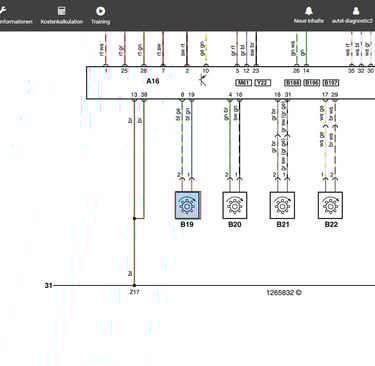Select the B22 sensor symbol
Image resolution: width=375 pixels, height=366 pixels.
pos(330,205)
